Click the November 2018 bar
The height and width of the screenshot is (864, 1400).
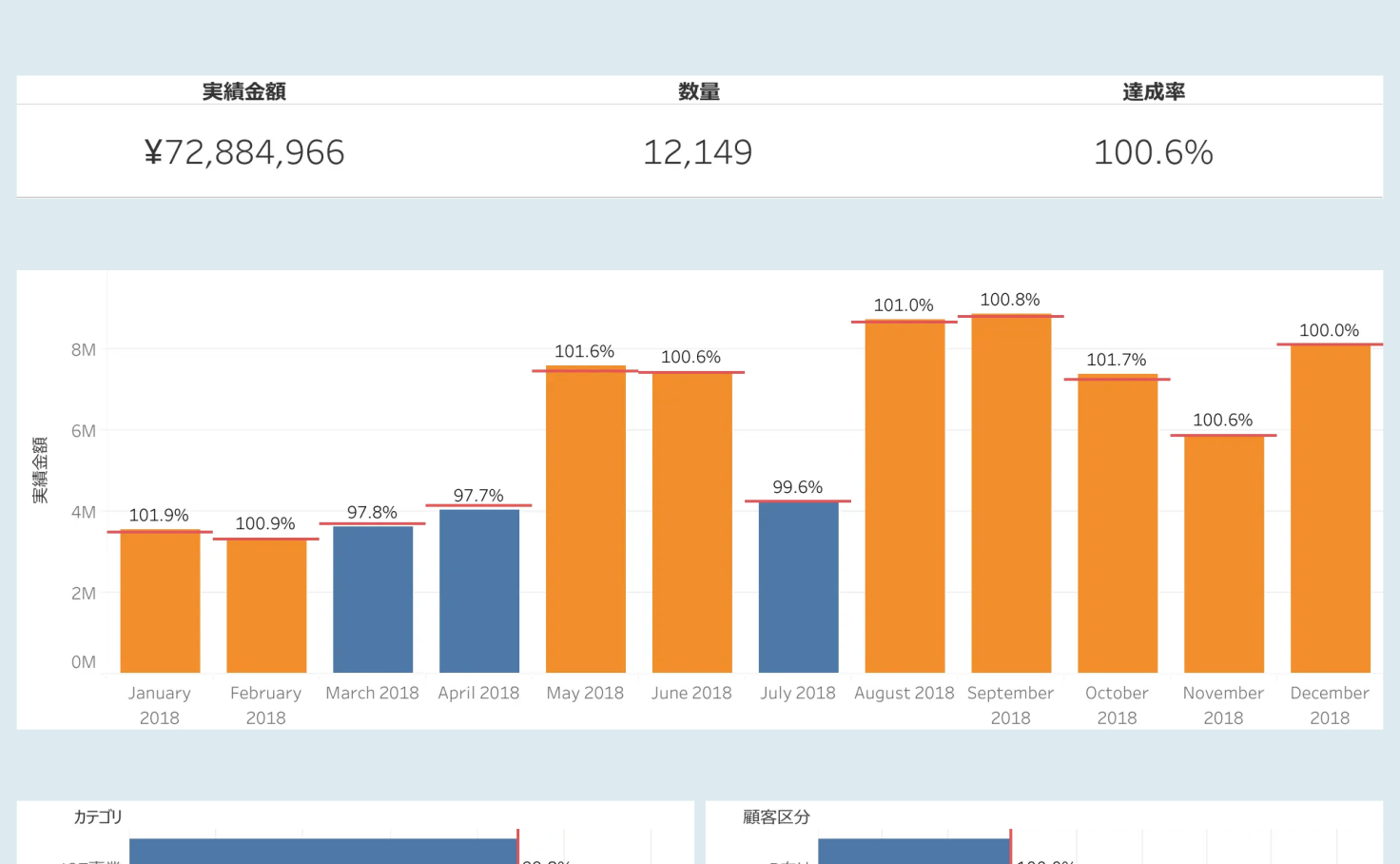pos(1224,554)
